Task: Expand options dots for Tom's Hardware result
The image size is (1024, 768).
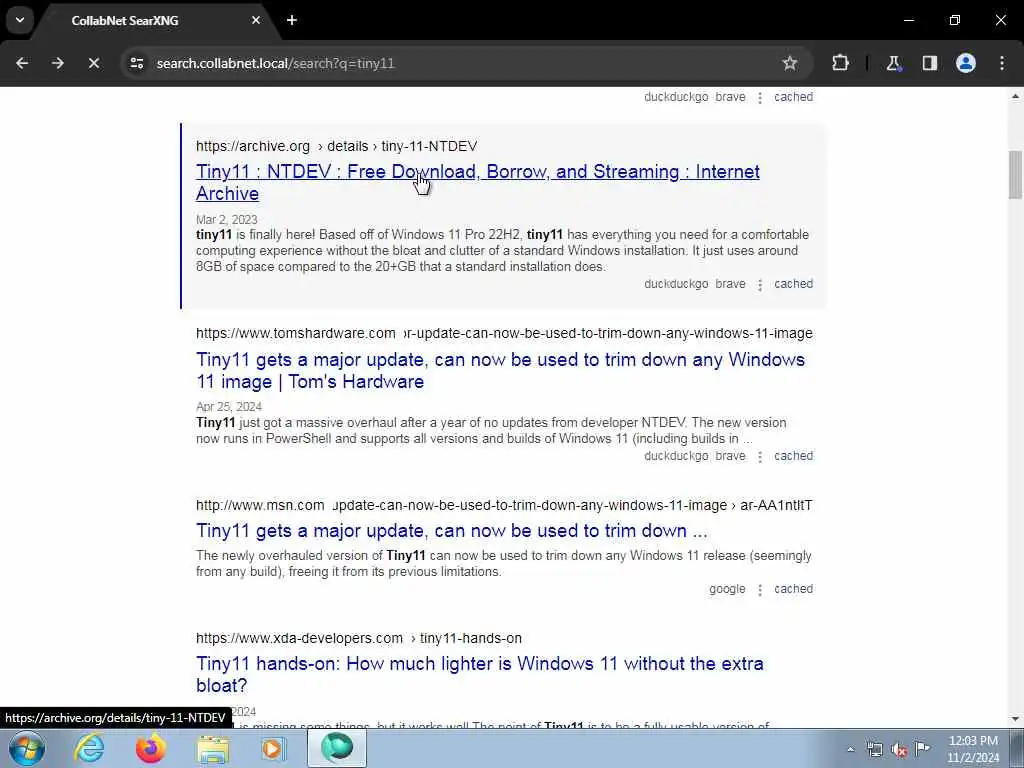Action: click(760, 456)
